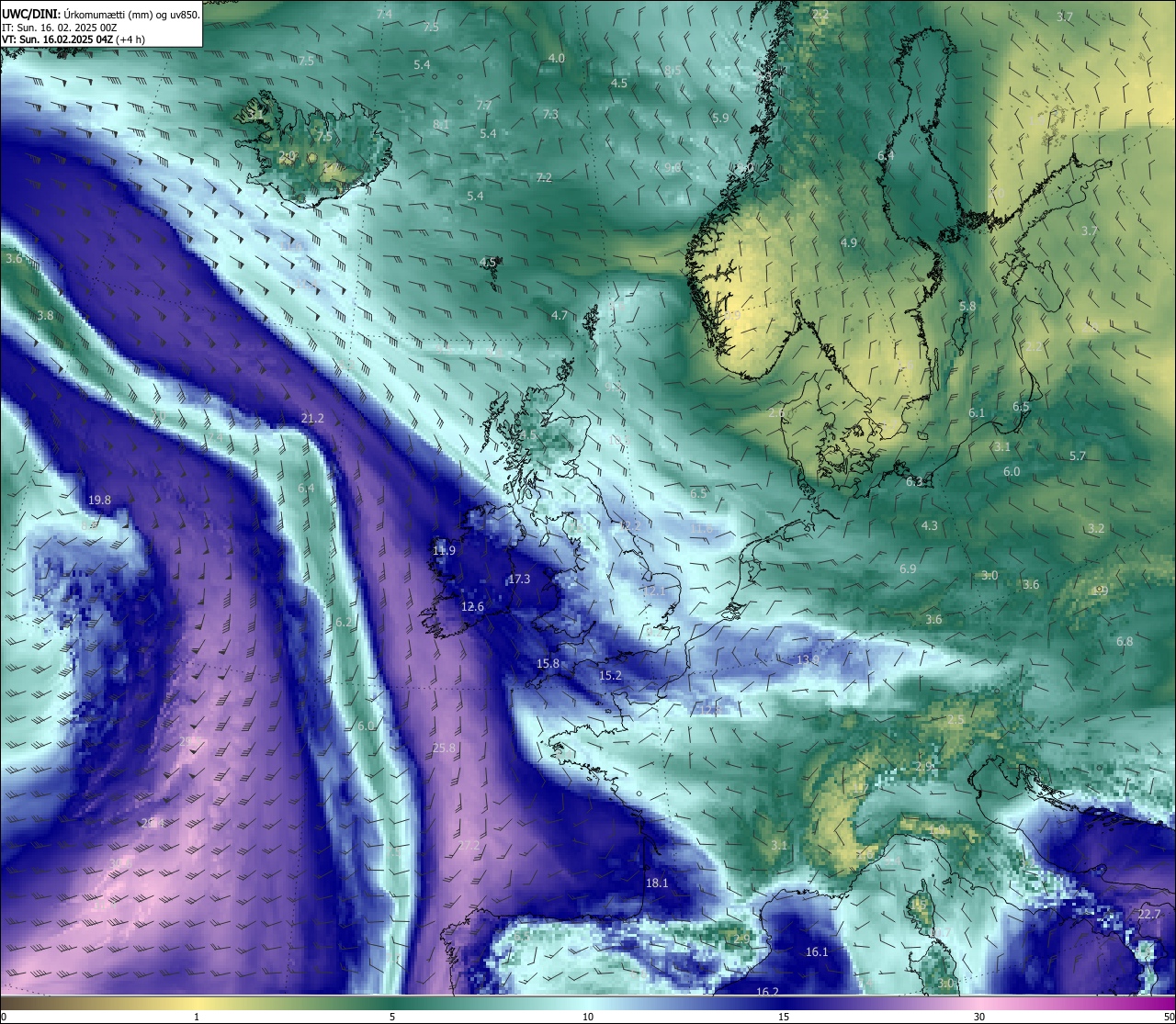Screen dimensions: 1176x1024
Task: Click the 12.6 value over Ireland
Action: pyautogui.click(x=472, y=607)
